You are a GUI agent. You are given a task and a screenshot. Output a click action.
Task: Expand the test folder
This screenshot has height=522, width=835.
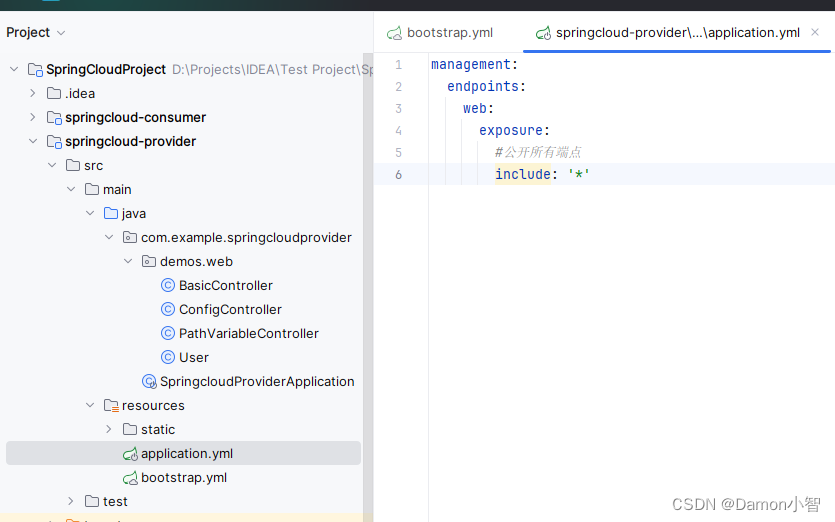pyautogui.click(x=71, y=501)
